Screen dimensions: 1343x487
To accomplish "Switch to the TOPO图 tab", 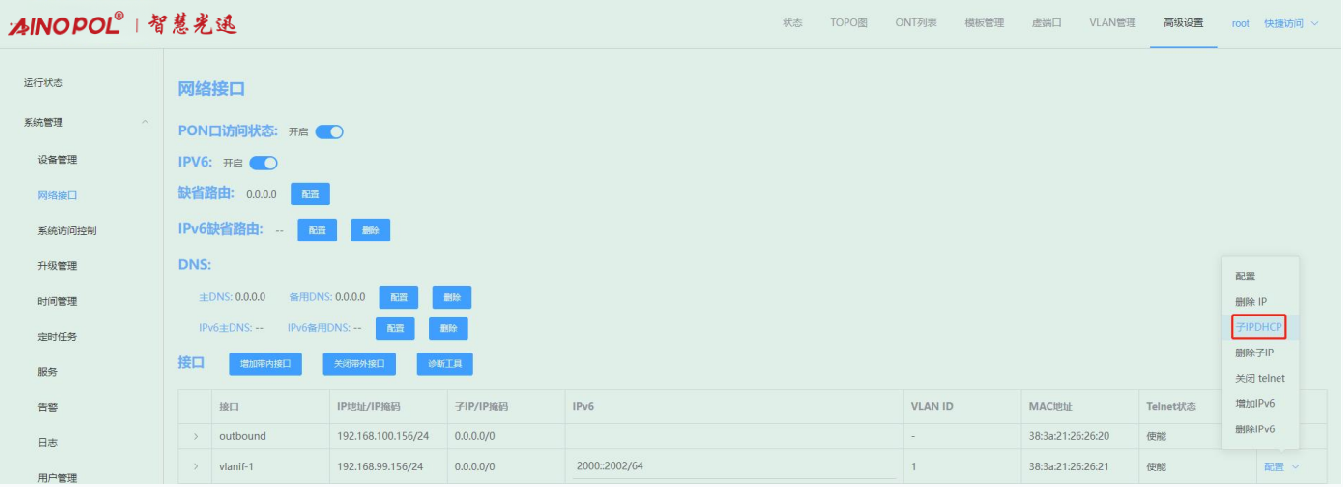I will coord(849,23).
